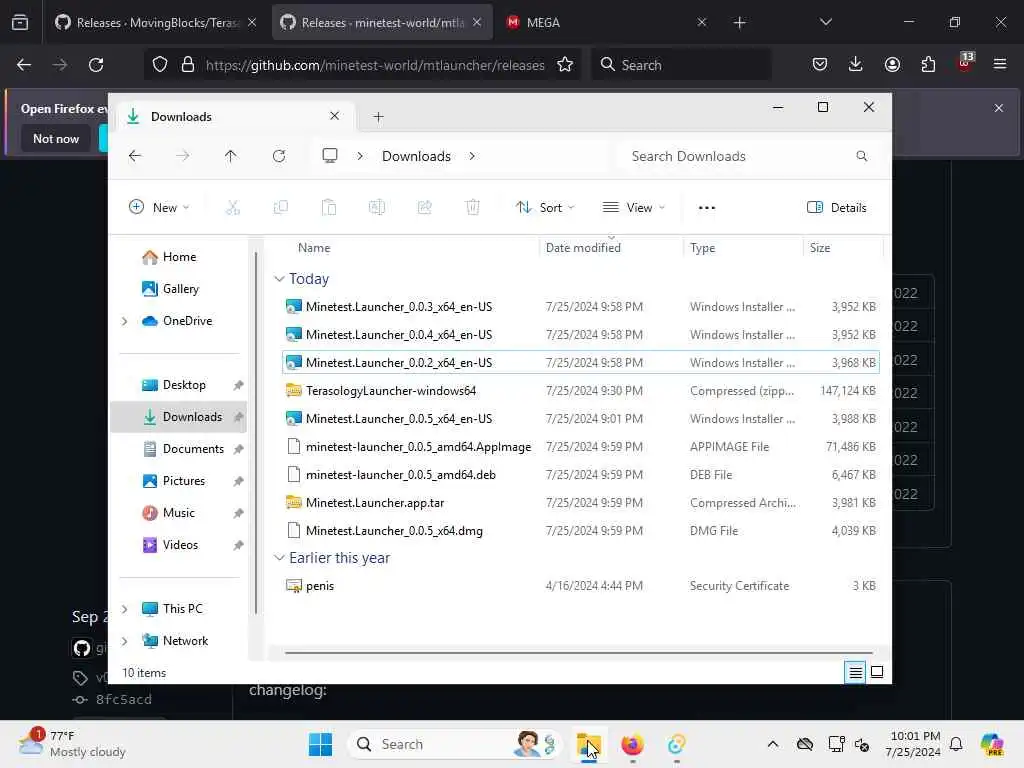Image resolution: width=1024 pixels, height=768 pixels.
Task: Select minetest-launcher_0.0.5_amd64.deb file
Action: [x=581, y=475]
